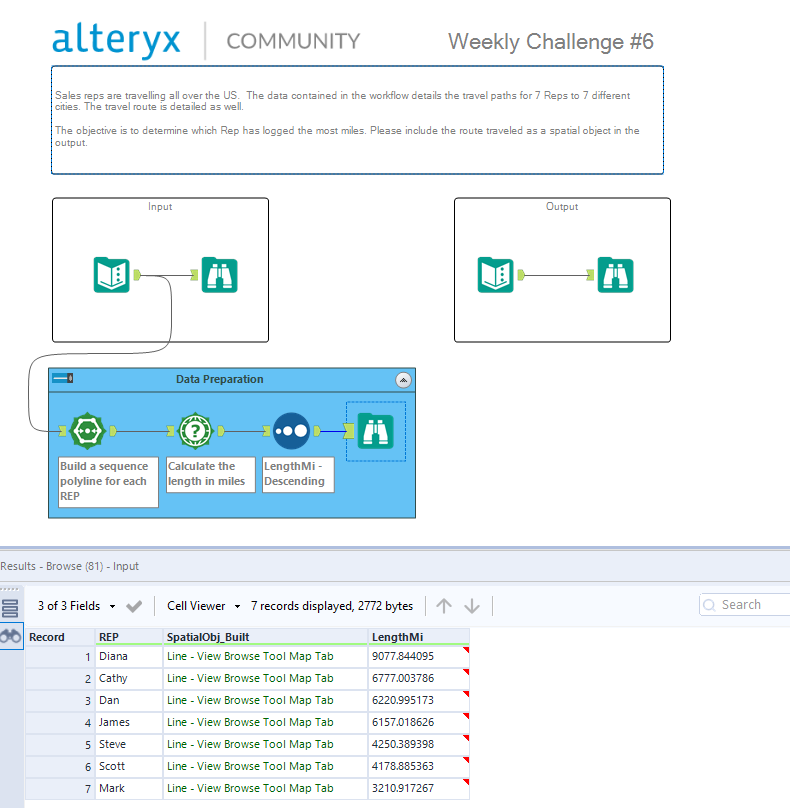790x808 pixels.
Task: Toggle the Data Preparation container enable switch
Action: point(63,378)
